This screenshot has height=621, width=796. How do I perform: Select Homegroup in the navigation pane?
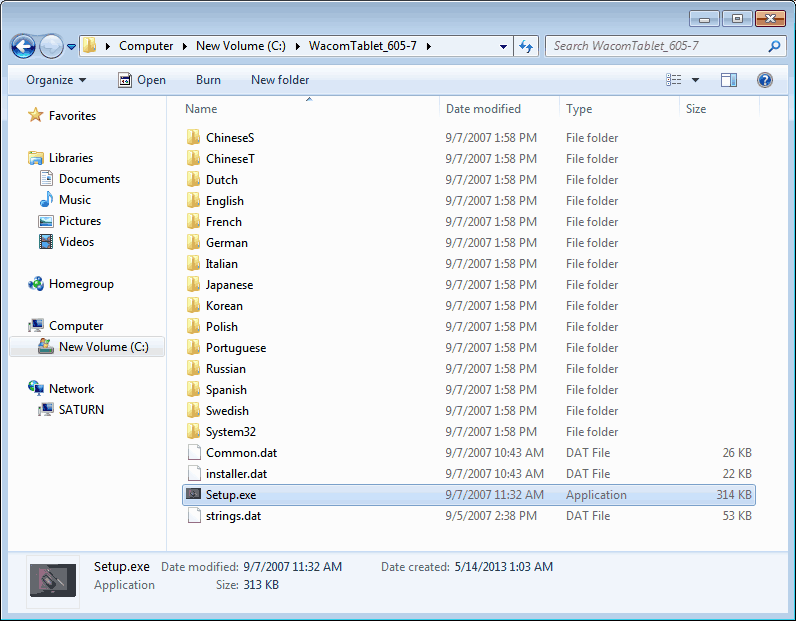click(x=71, y=284)
